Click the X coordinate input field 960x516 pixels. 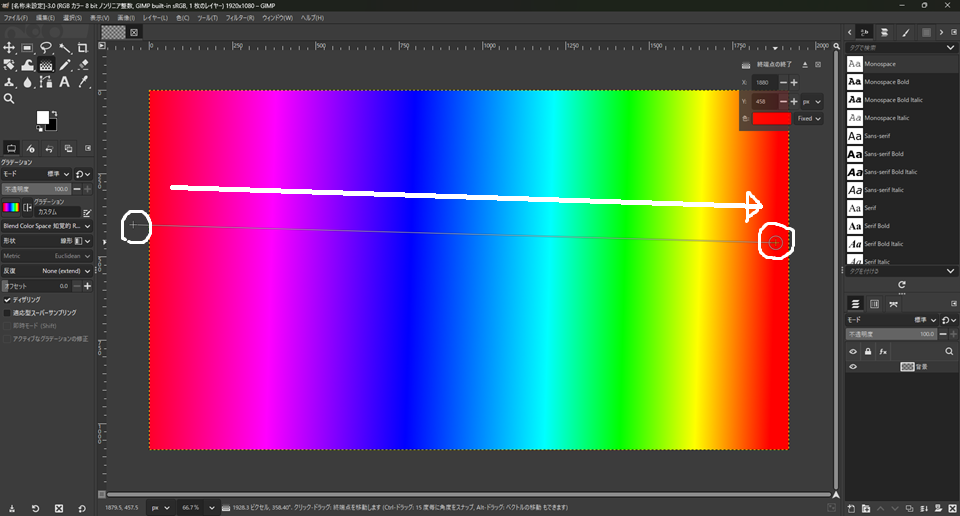pyautogui.click(x=765, y=82)
